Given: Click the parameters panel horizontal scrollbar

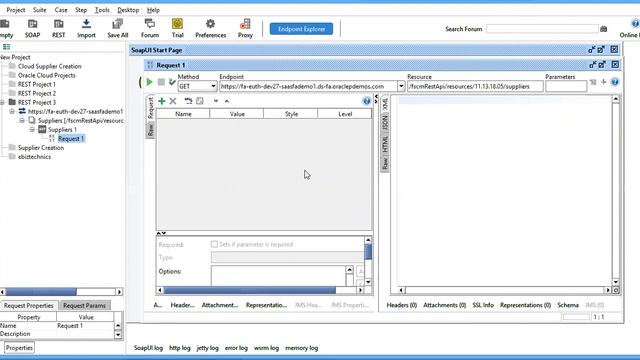Looking at the screenshot, I should click(250, 290).
